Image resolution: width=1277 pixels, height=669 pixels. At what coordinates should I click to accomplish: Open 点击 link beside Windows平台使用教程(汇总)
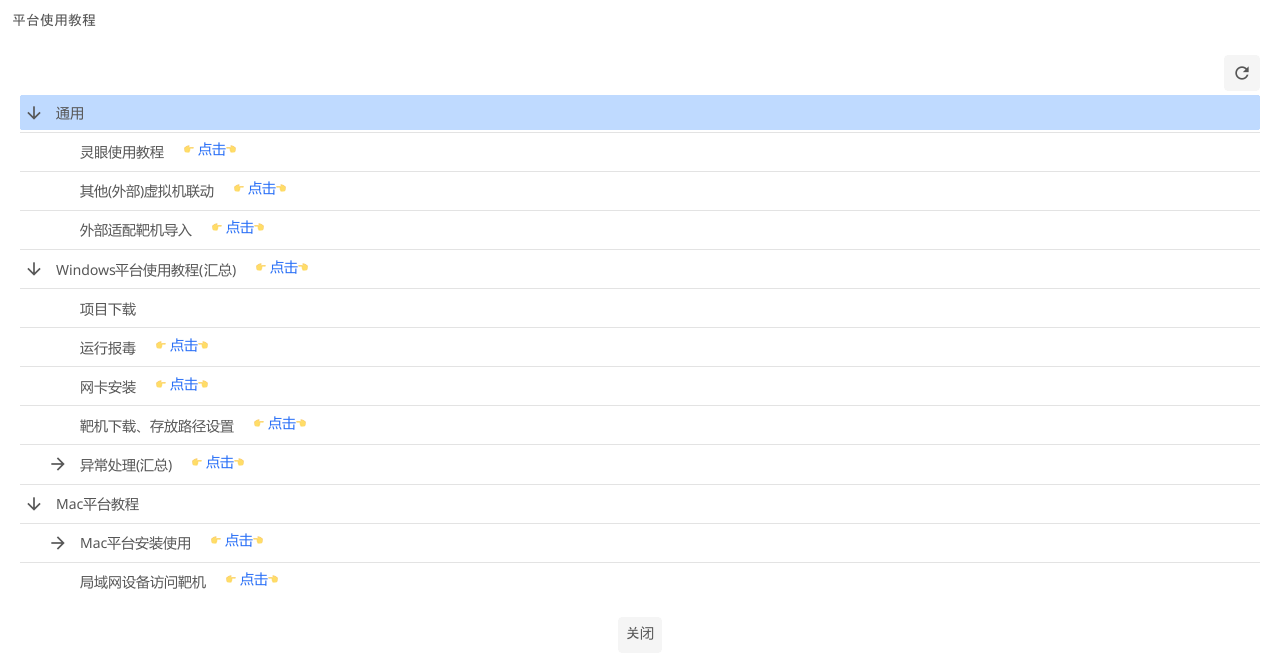tap(283, 268)
